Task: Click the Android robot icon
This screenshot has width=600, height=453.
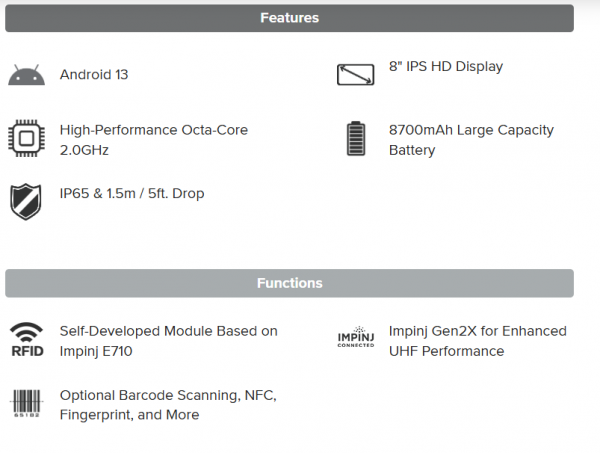Action: click(26, 75)
